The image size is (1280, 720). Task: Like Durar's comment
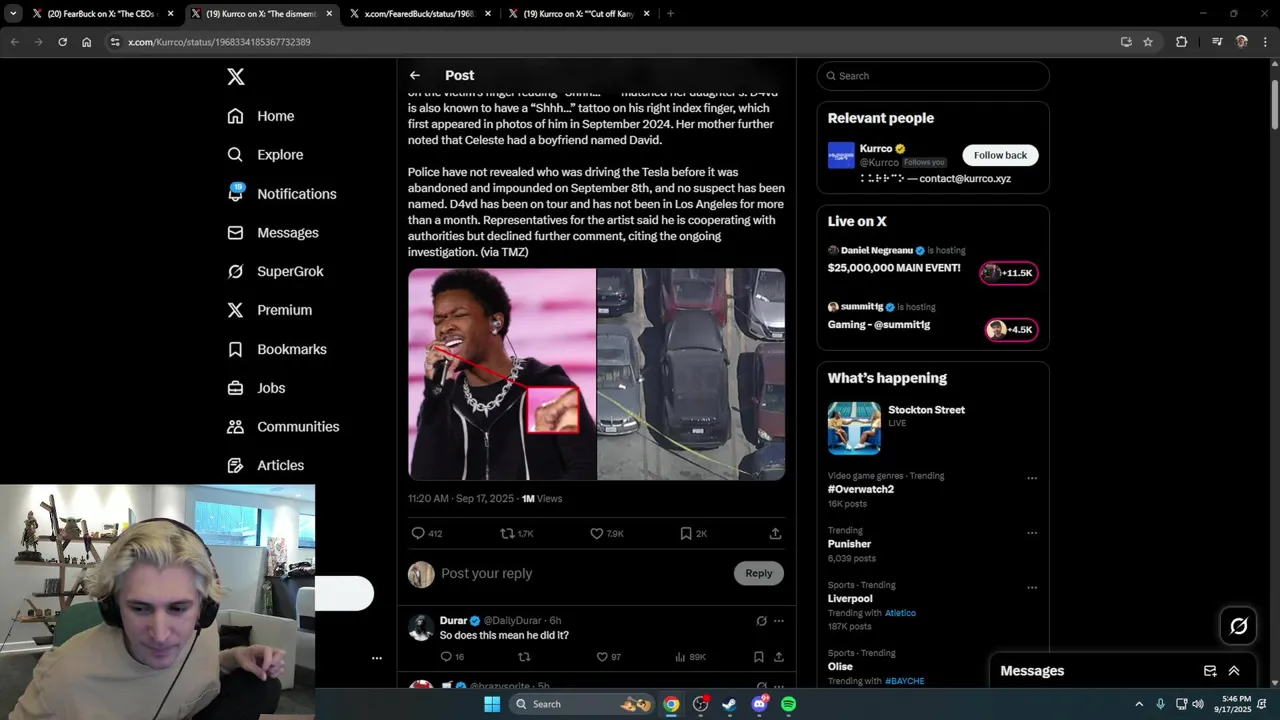[602, 657]
